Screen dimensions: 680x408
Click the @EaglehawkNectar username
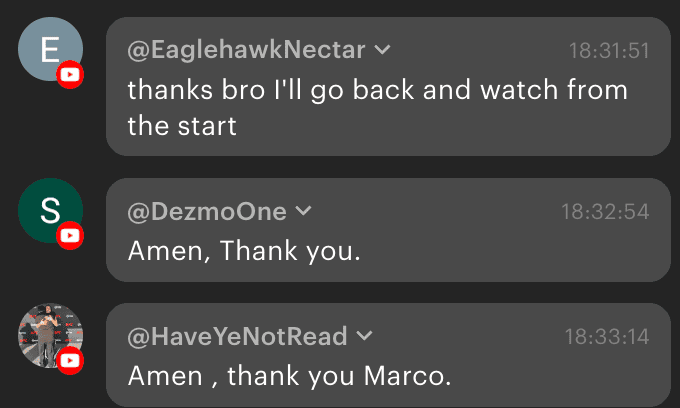pyautogui.click(x=247, y=50)
